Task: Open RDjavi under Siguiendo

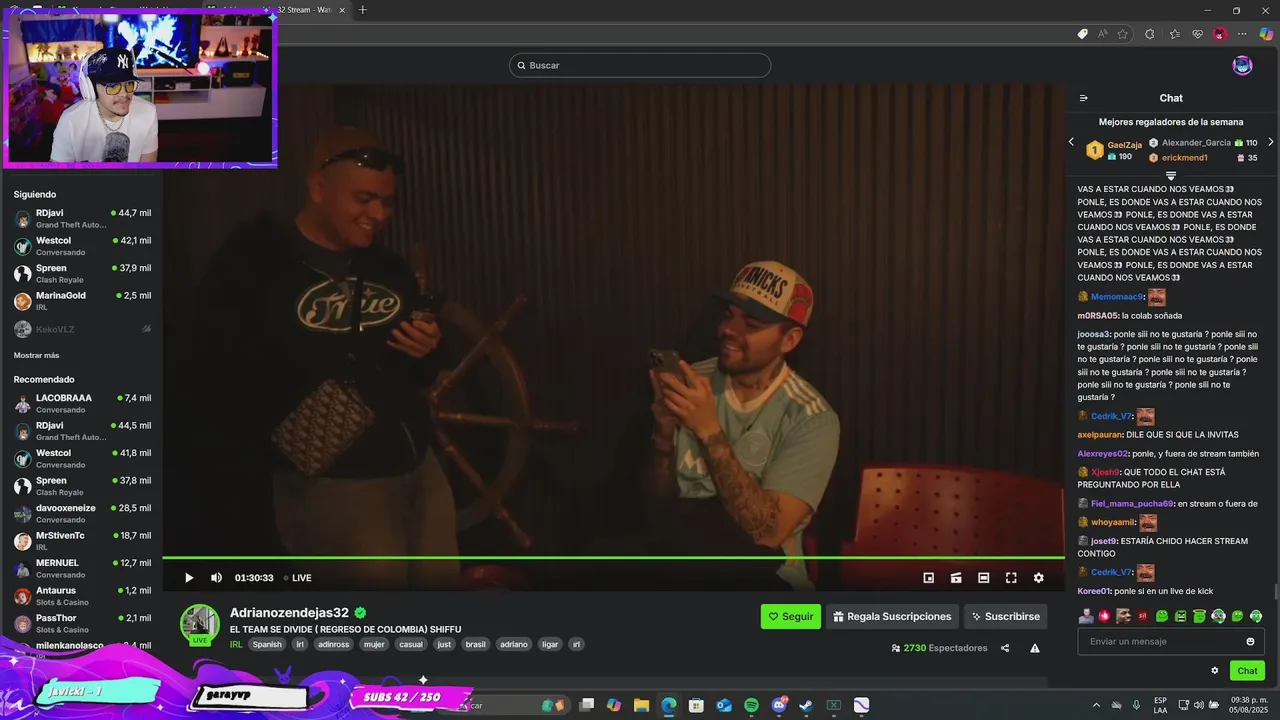Action: [82, 218]
